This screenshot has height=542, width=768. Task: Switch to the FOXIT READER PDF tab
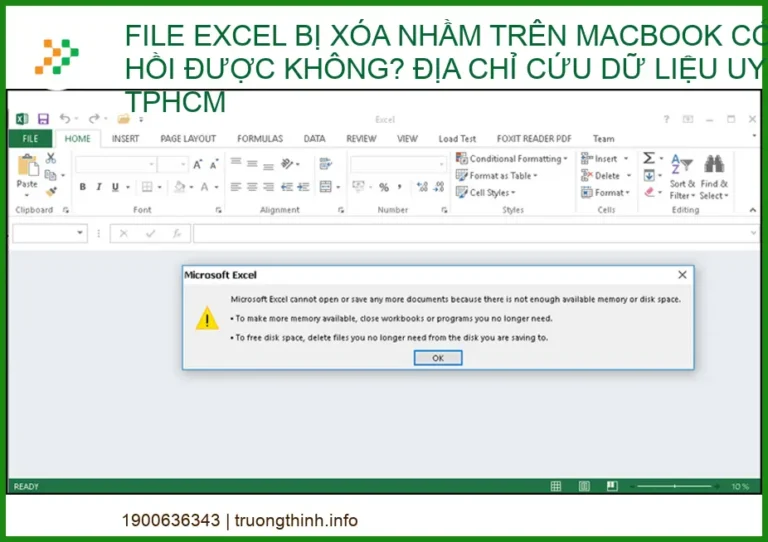tap(534, 139)
